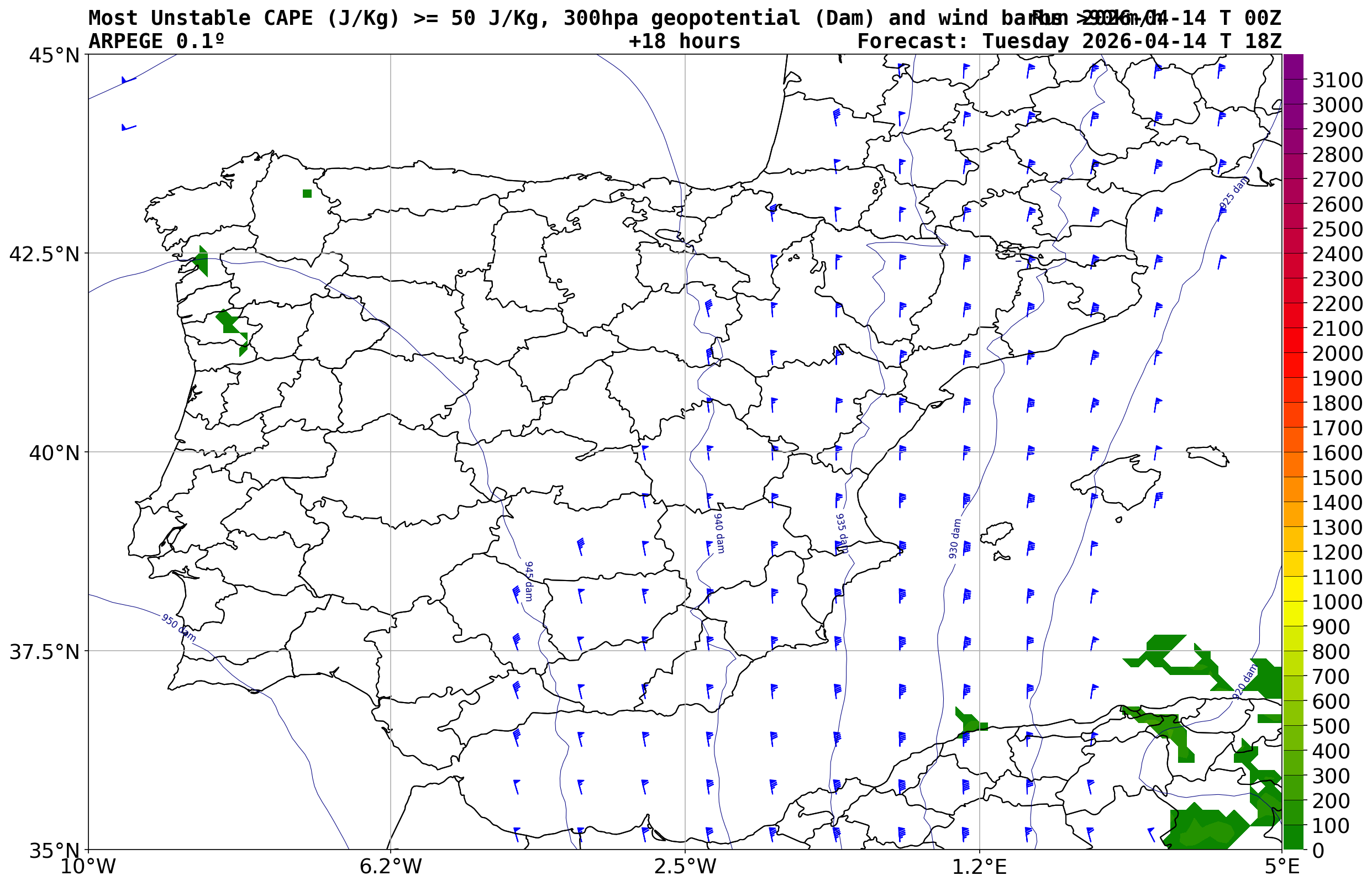Click the '925 dam' contour label
This screenshot has height=886, width=1372.
1234,193
